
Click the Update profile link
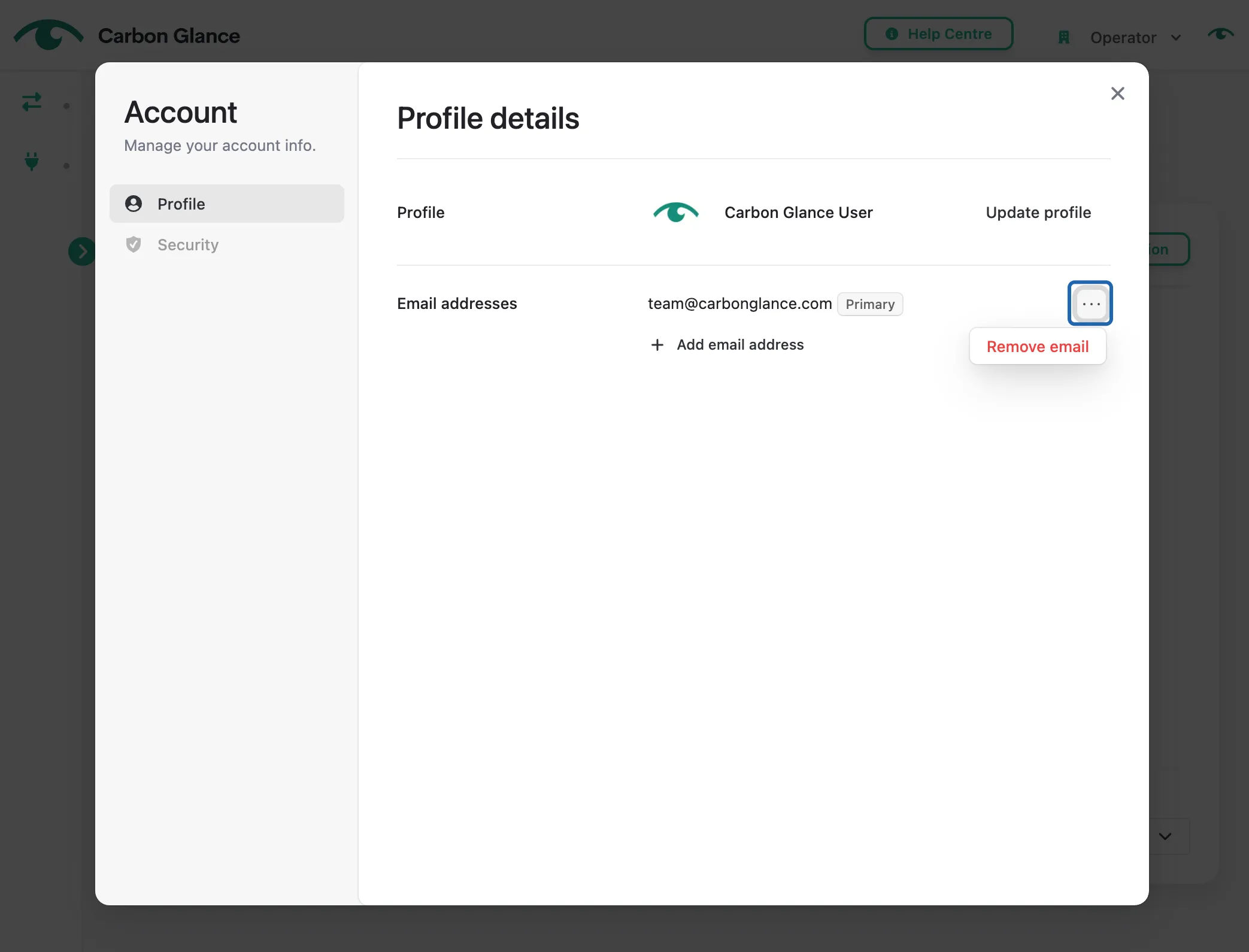(1038, 213)
